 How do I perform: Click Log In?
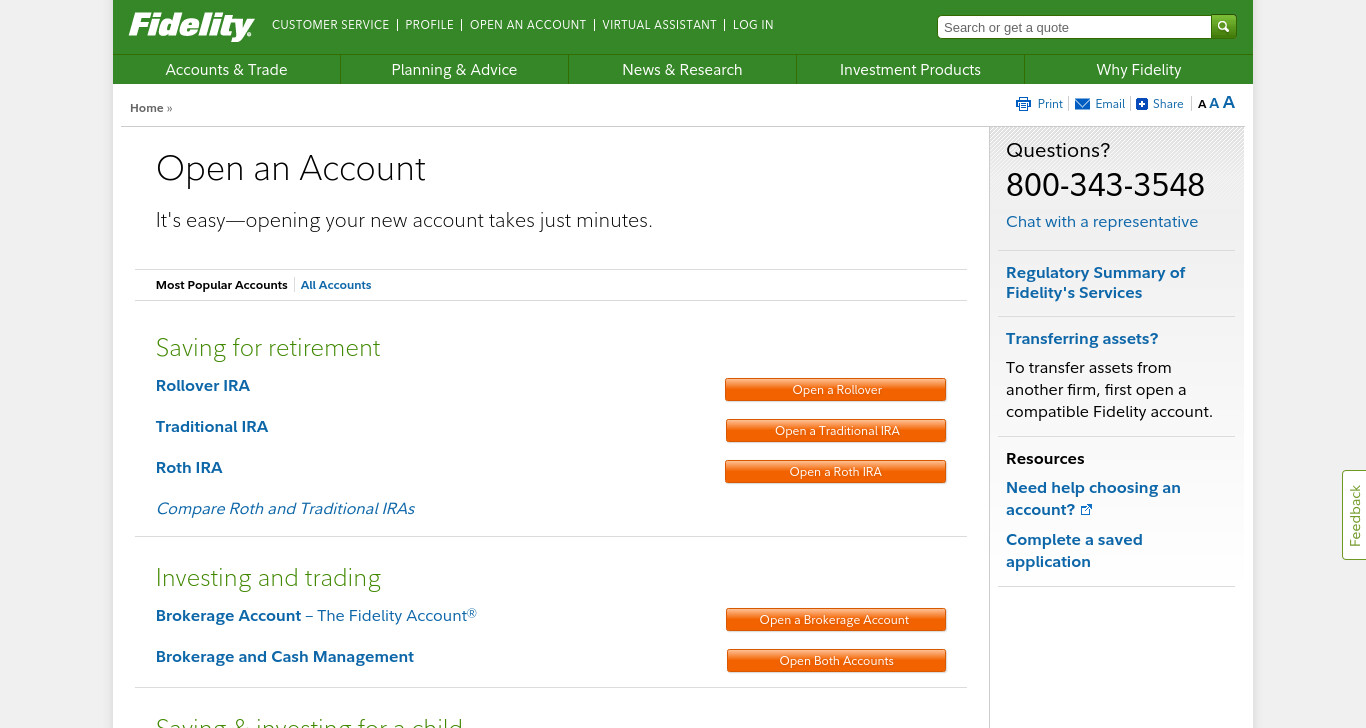pos(753,25)
